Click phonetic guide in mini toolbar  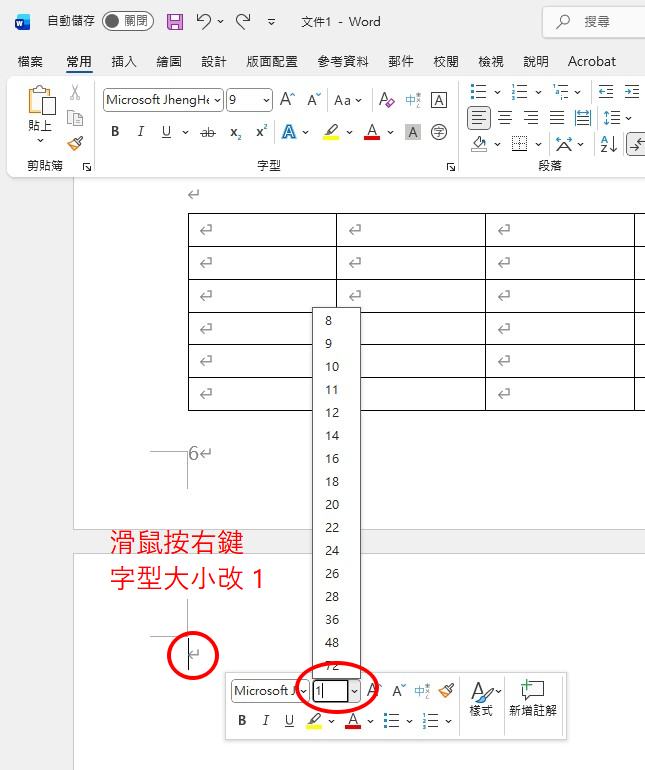[422, 690]
